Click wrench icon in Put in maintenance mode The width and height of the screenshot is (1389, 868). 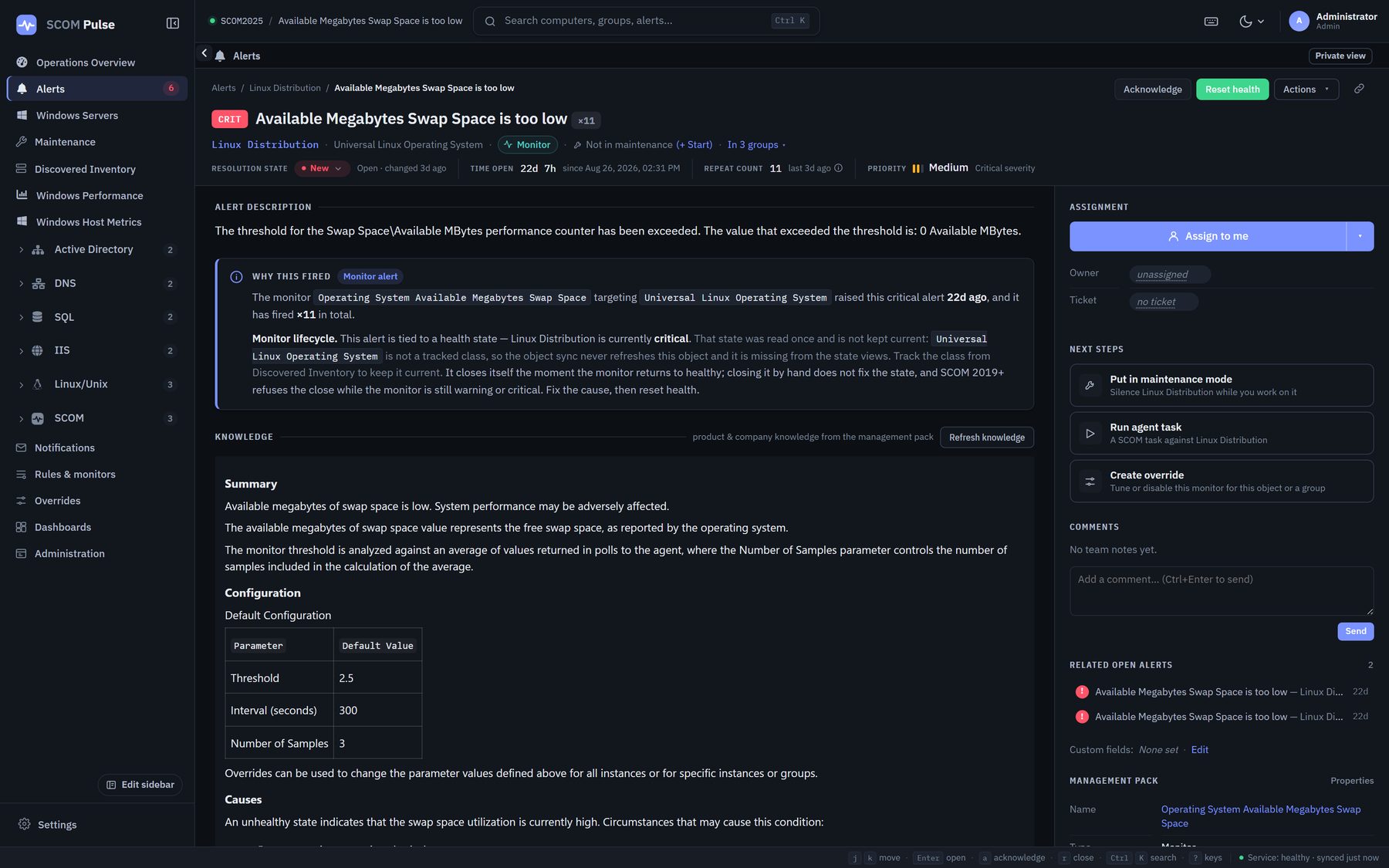[x=1090, y=385]
